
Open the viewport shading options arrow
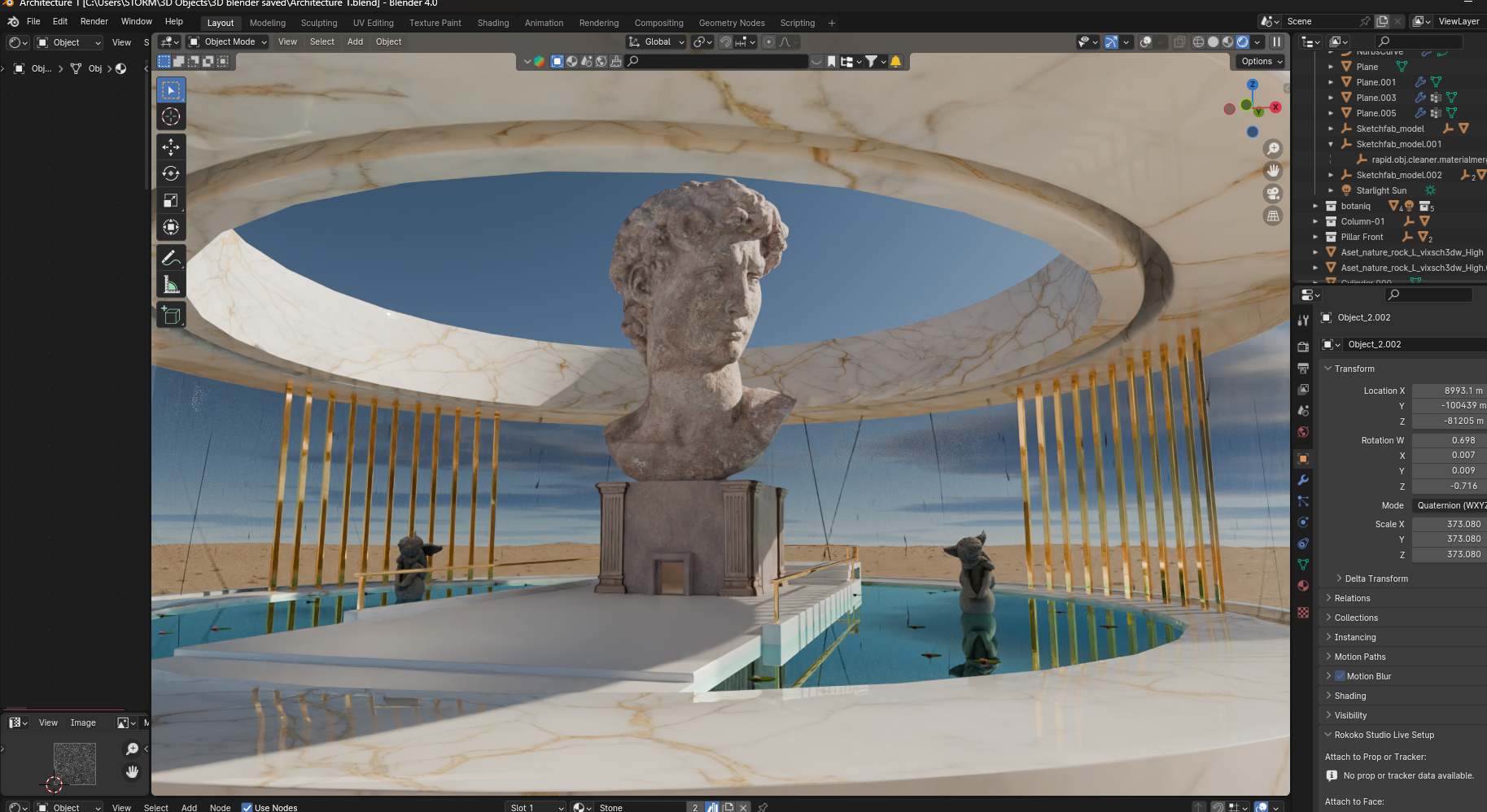(x=1257, y=41)
